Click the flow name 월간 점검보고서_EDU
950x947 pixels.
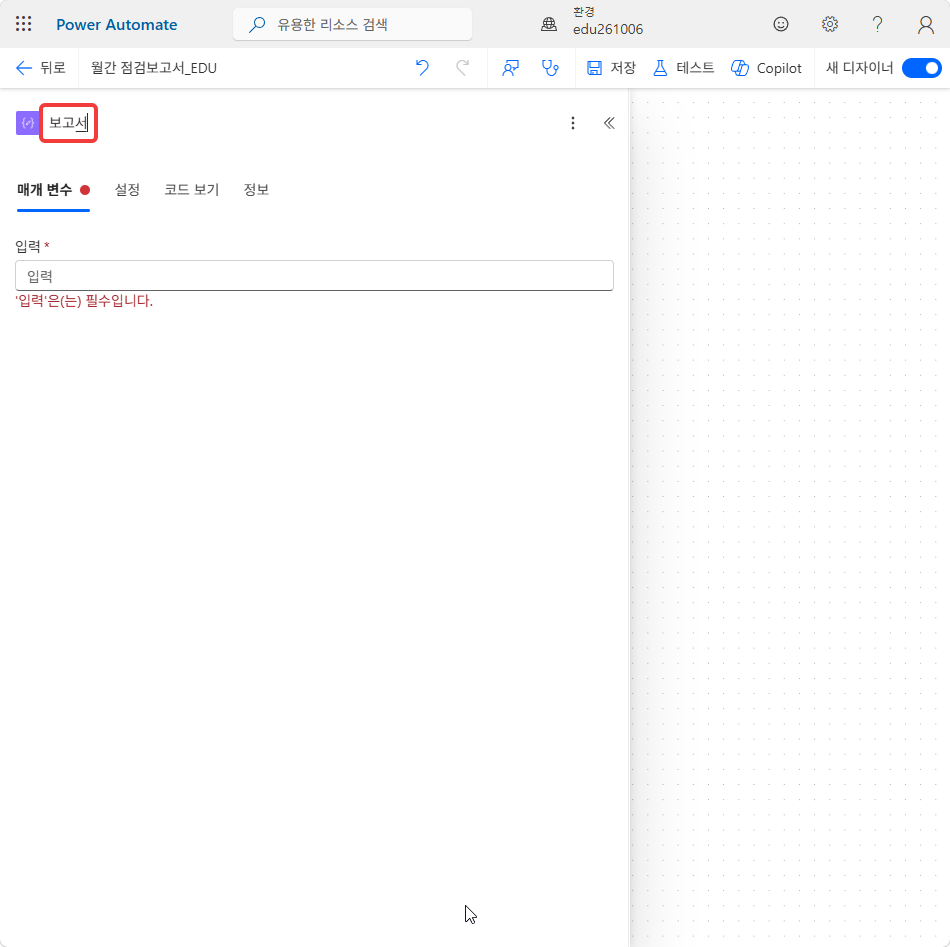point(154,68)
